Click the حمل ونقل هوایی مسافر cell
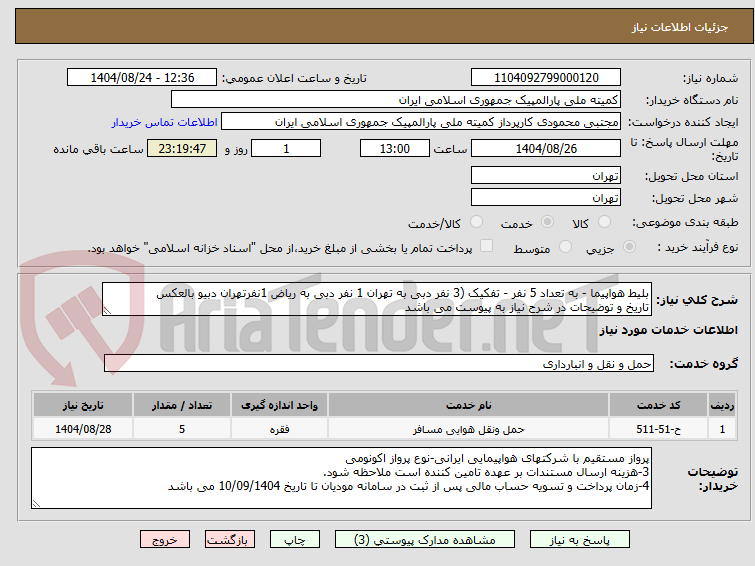 click(x=469, y=429)
